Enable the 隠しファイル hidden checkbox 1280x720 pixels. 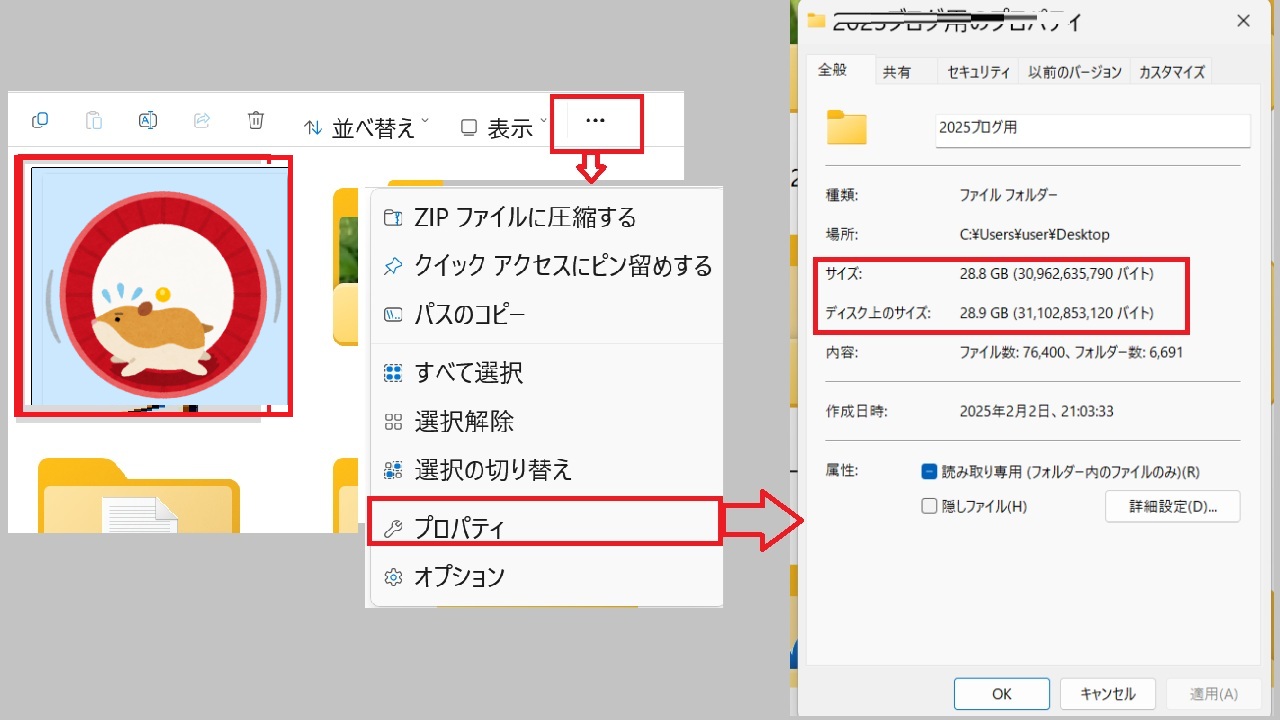(x=929, y=506)
